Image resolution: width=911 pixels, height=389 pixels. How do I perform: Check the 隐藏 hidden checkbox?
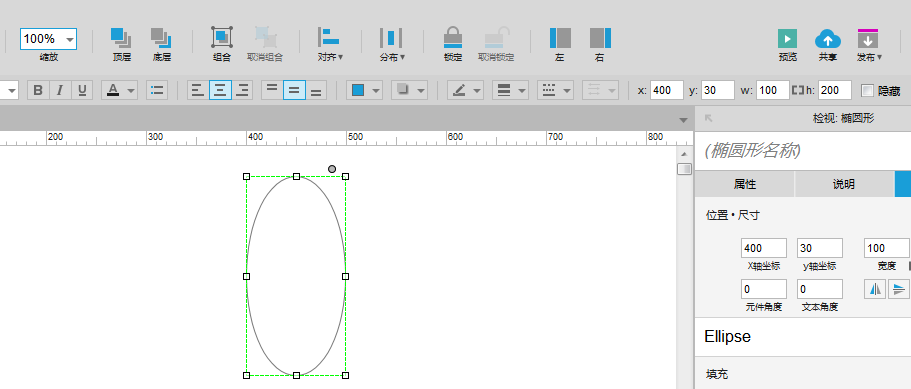click(867, 91)
